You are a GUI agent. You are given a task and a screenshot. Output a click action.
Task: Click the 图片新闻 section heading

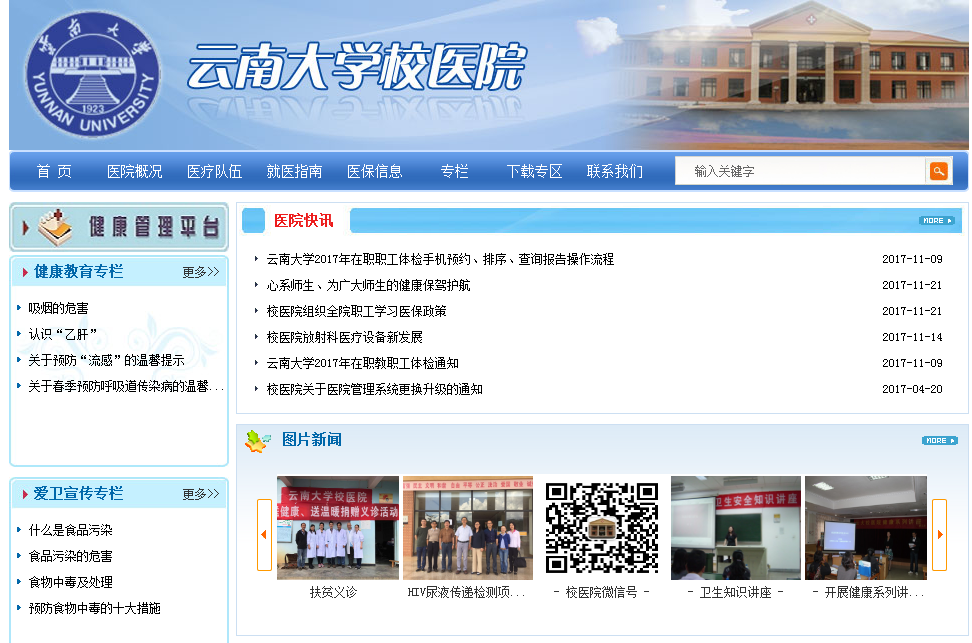pos(312,440)
